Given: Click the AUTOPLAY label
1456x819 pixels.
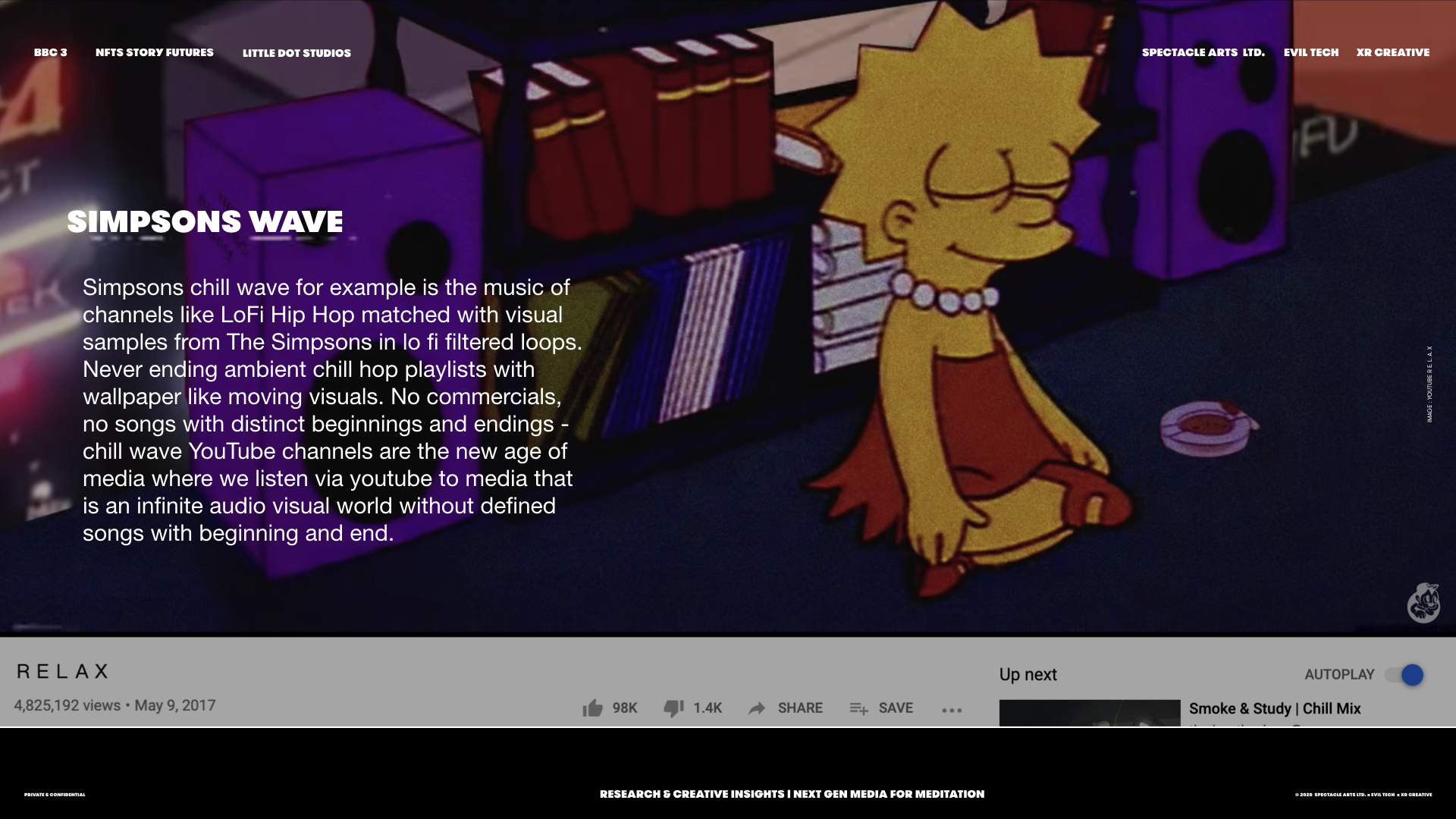Looking at the screenshot, I should pyautogui.click(x=1339, y=674).
